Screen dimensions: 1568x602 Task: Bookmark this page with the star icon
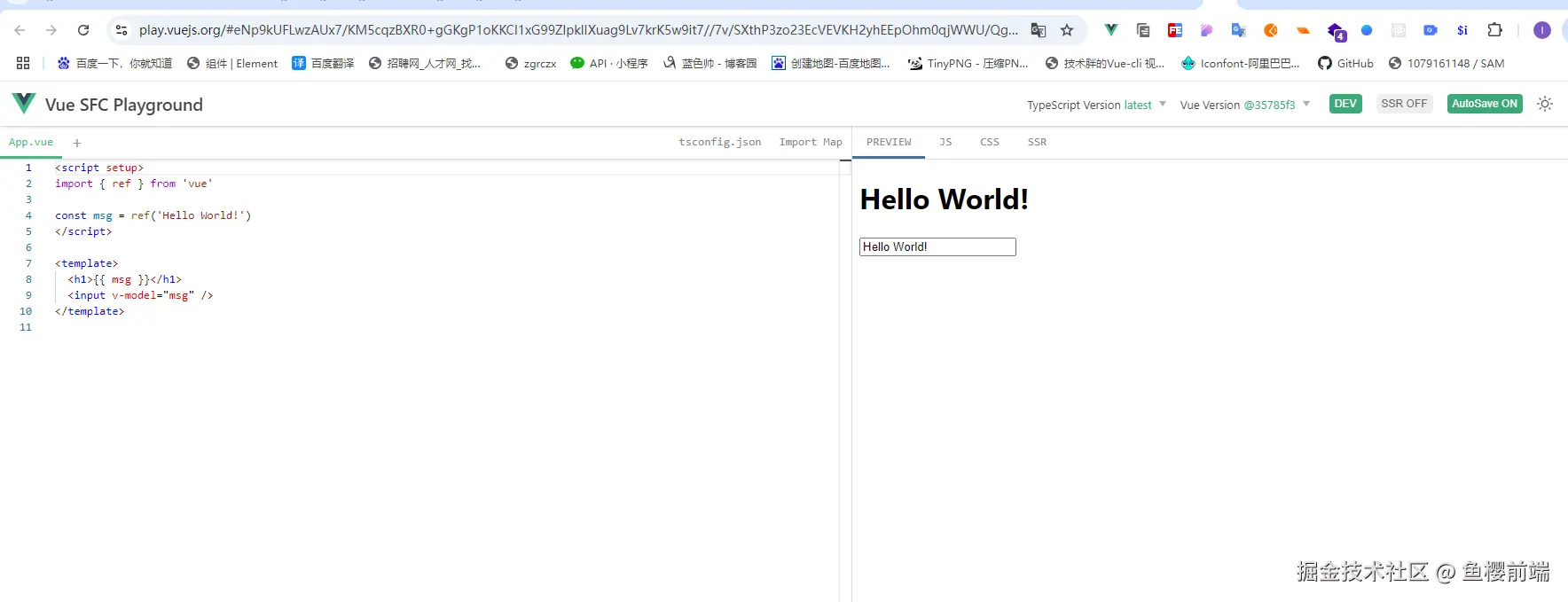pos(1067,30)
